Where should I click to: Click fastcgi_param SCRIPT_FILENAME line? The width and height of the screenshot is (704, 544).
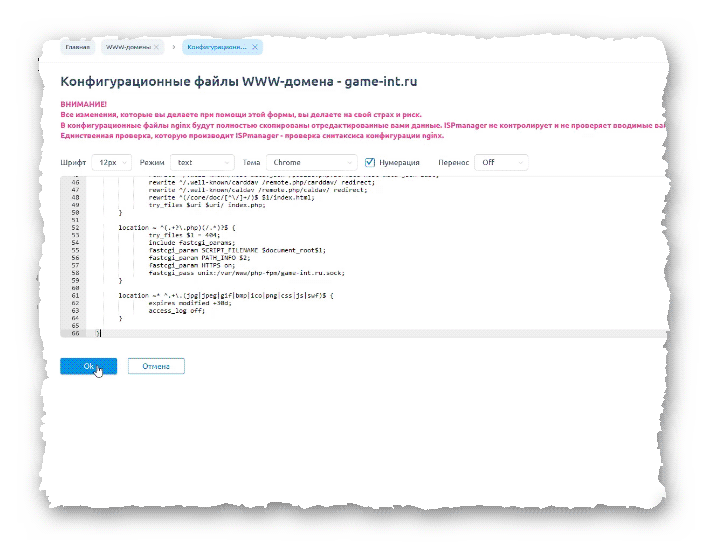click(237, 250)
